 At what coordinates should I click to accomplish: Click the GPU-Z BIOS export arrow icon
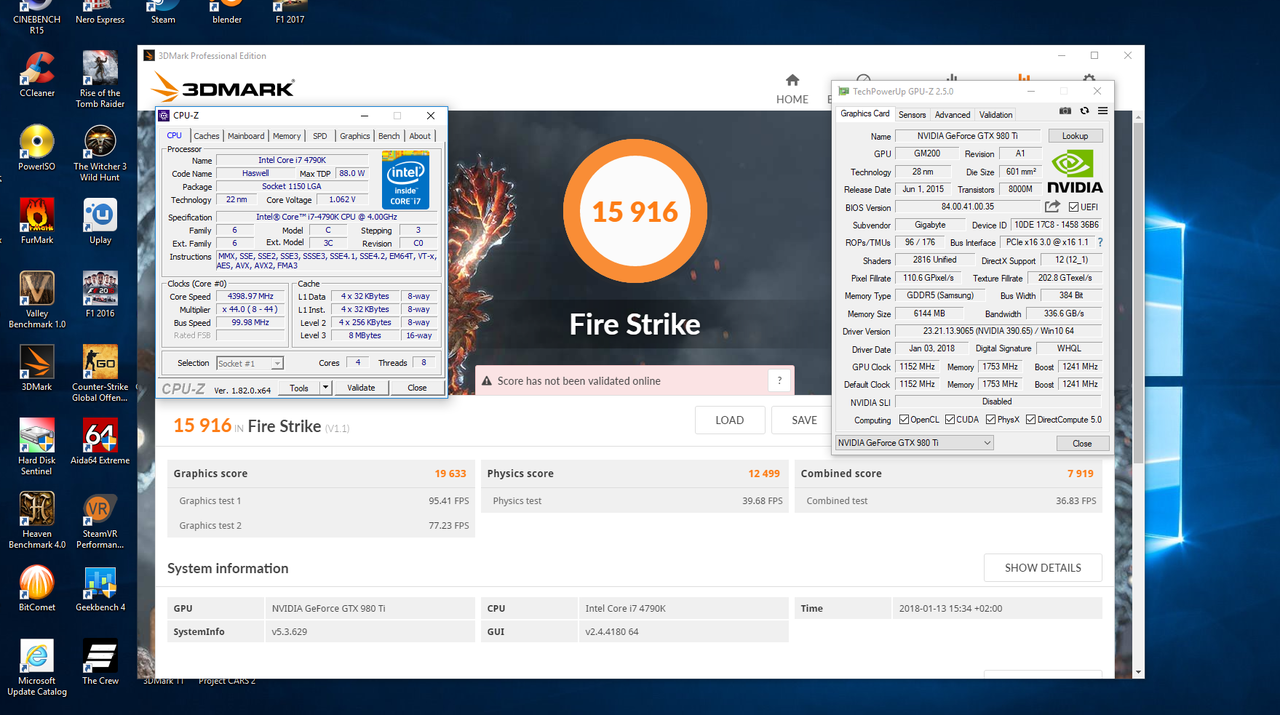pos(1052,207)
